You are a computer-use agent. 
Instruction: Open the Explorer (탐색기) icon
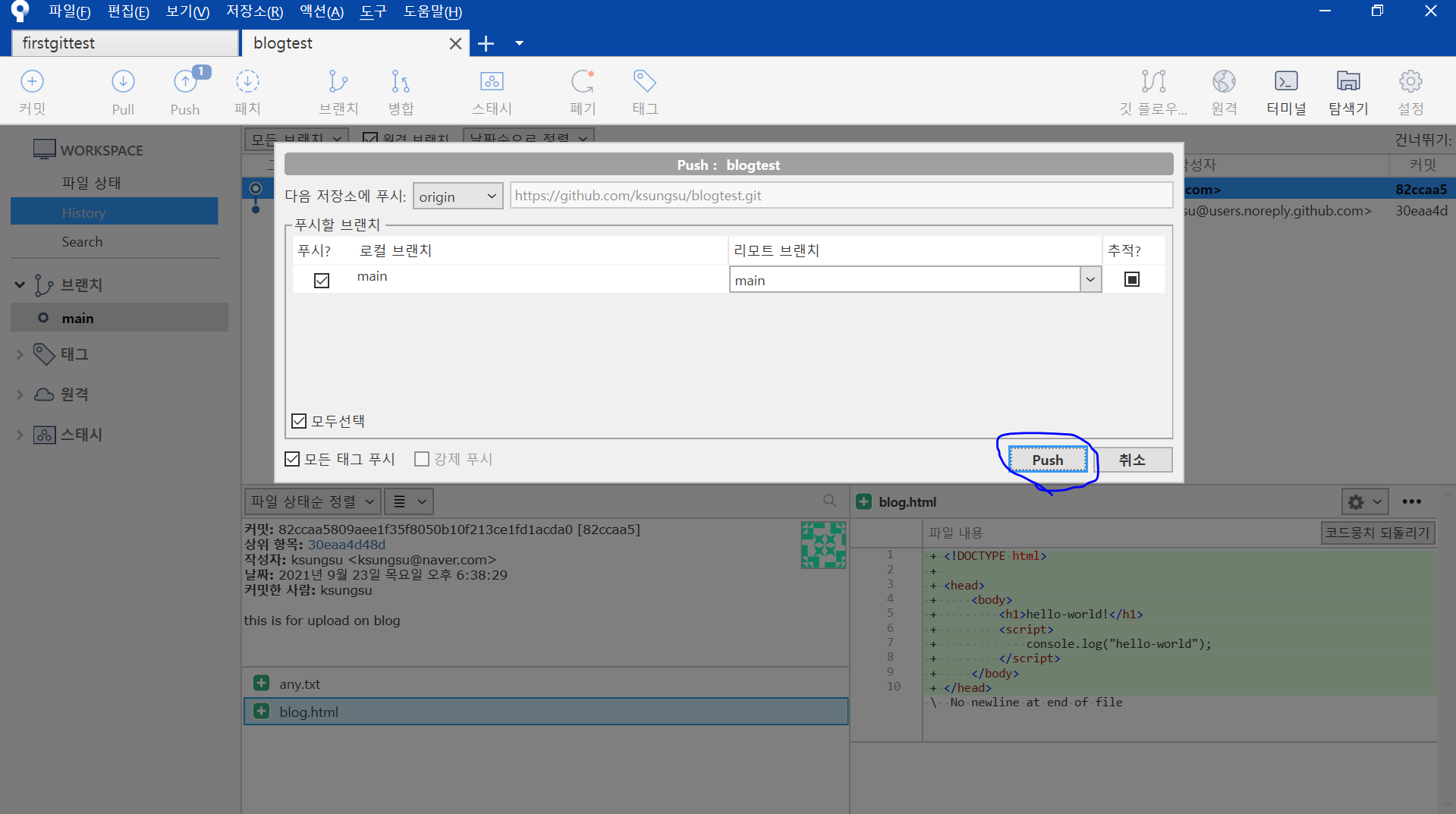pos(1348,81)
